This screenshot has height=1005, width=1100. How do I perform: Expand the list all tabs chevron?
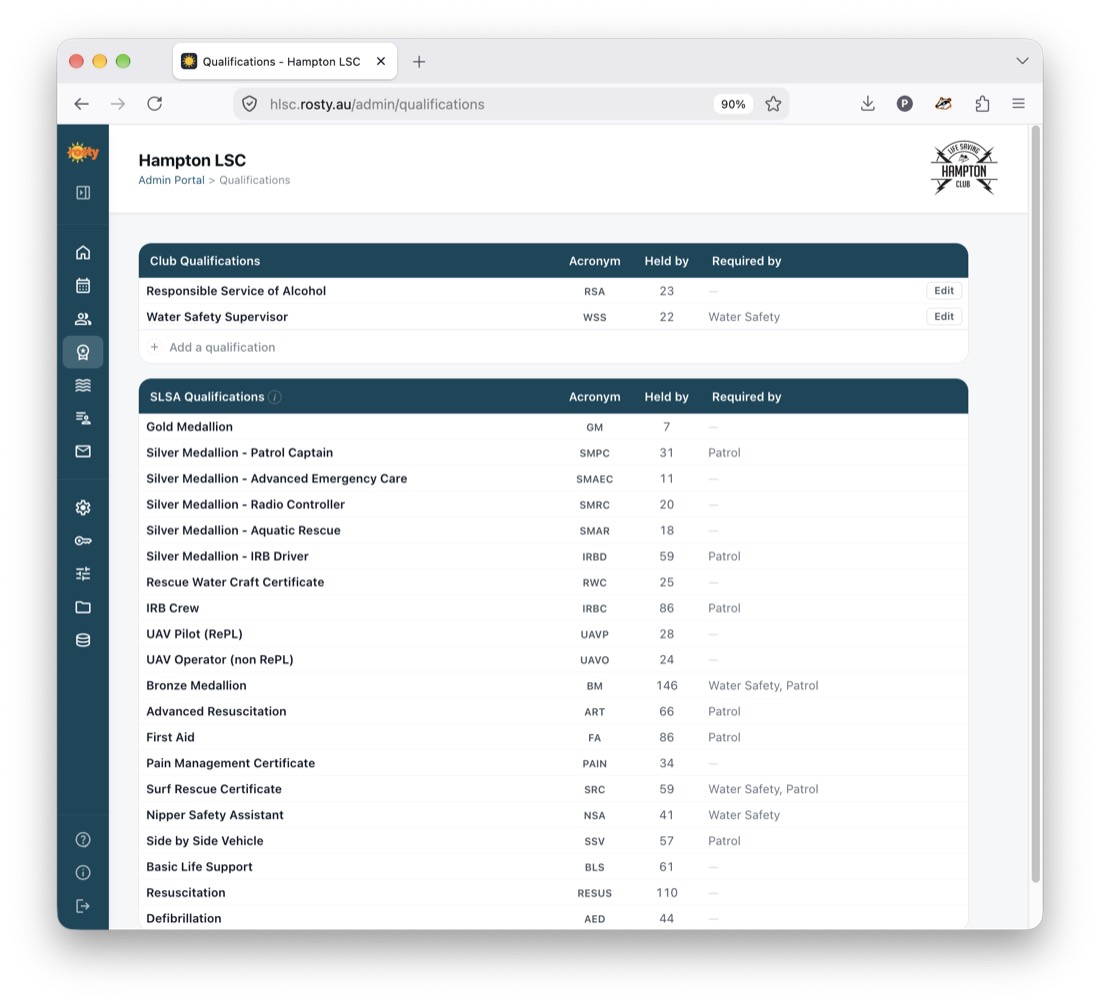(1022, 61)
